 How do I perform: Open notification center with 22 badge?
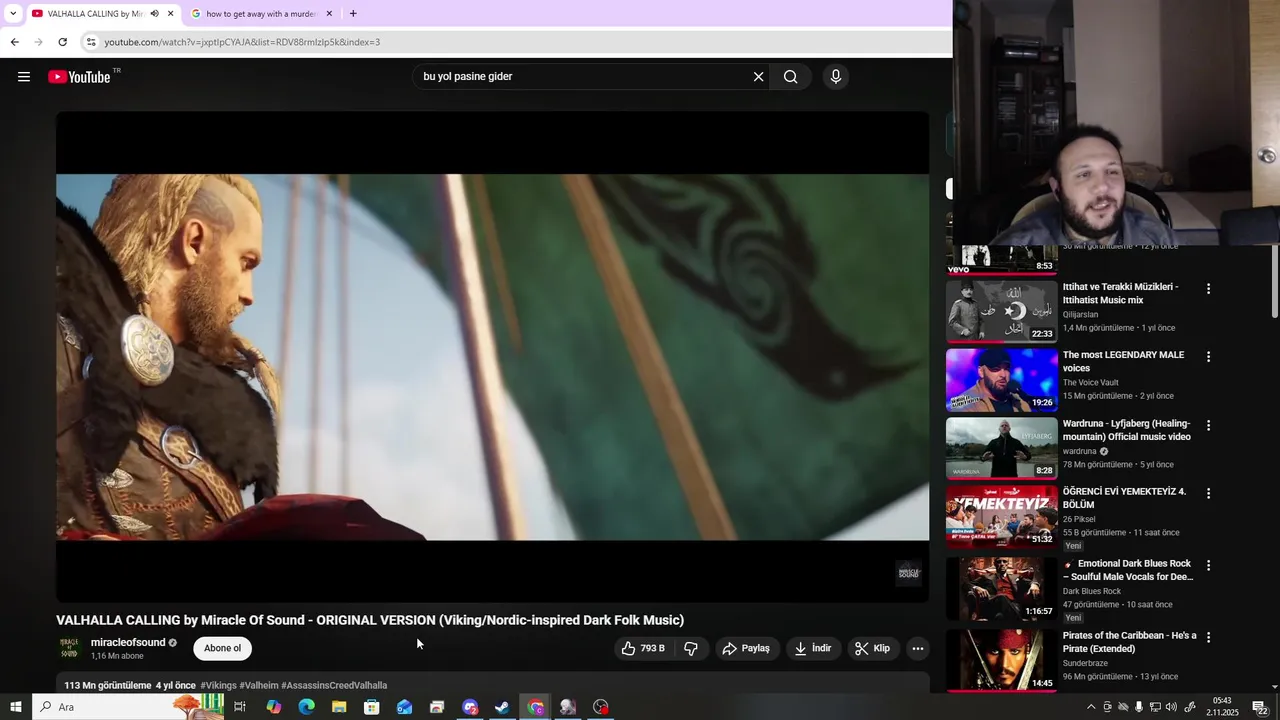tap(1260, 707)
